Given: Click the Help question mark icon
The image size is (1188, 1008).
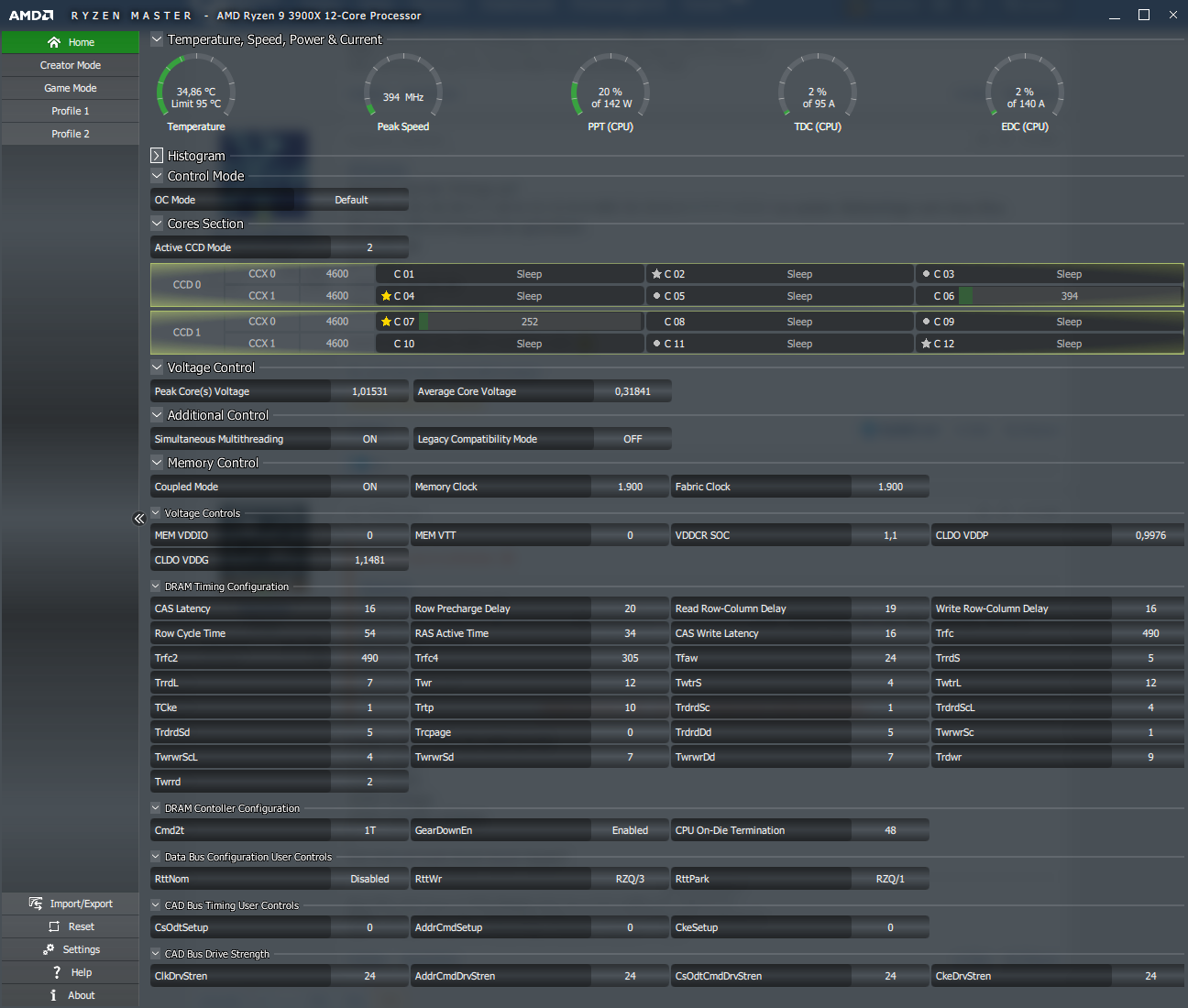Looking at the screenshot, I should (x=57, y=972).
